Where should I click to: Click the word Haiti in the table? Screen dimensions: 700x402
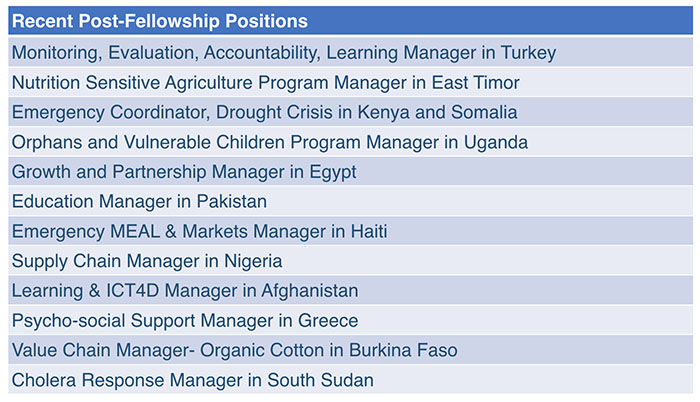click(369, 231)
